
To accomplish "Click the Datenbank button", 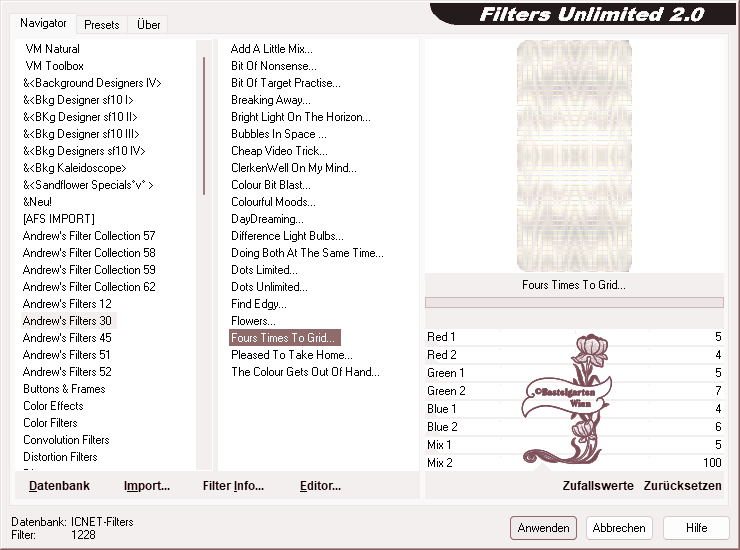I will [x=59, y=486].
